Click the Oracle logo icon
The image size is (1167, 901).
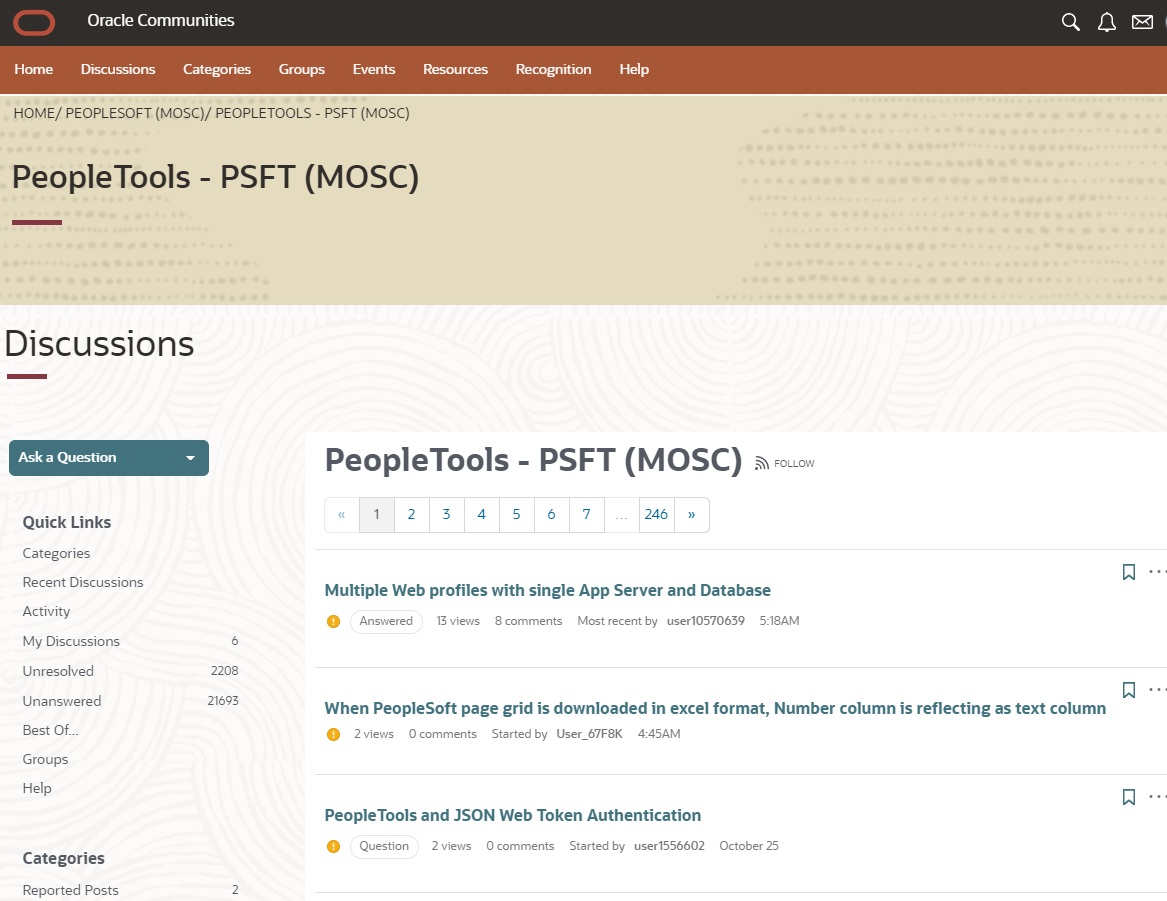34,21
